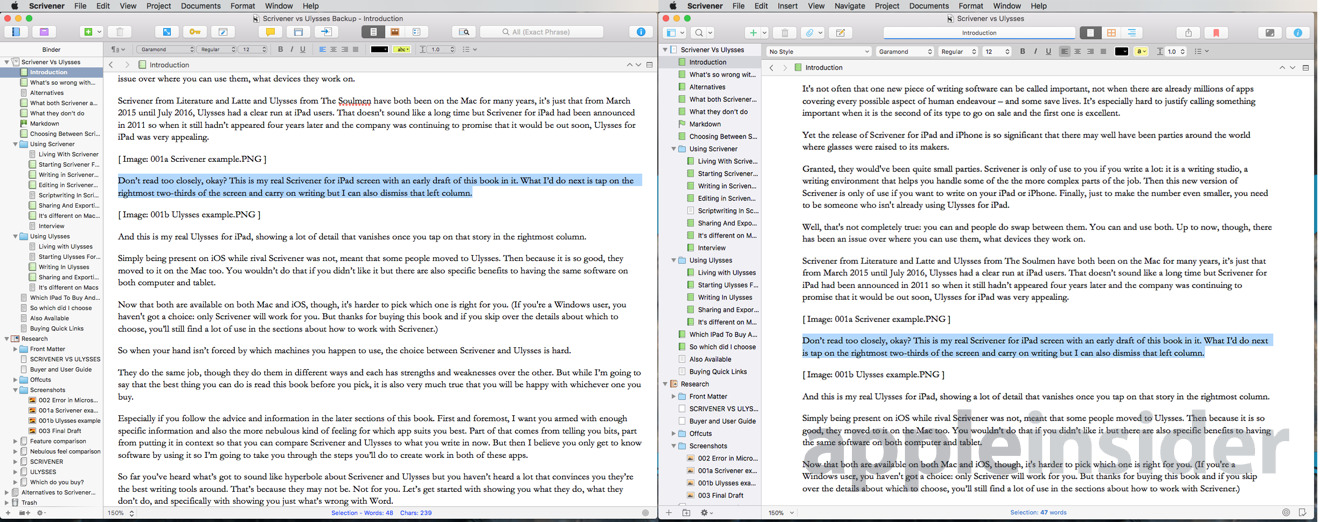Switch to Outliner view in left window

416,32
